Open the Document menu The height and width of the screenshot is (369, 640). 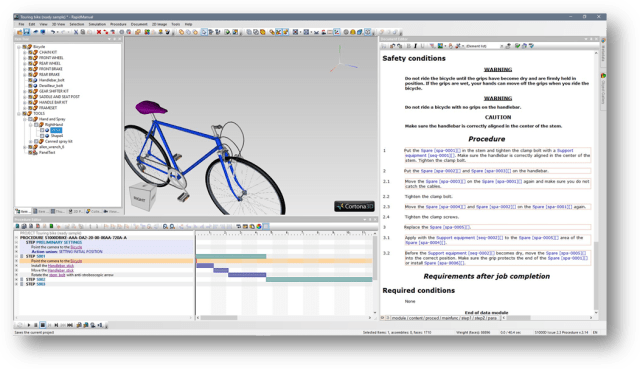(139, 24)
